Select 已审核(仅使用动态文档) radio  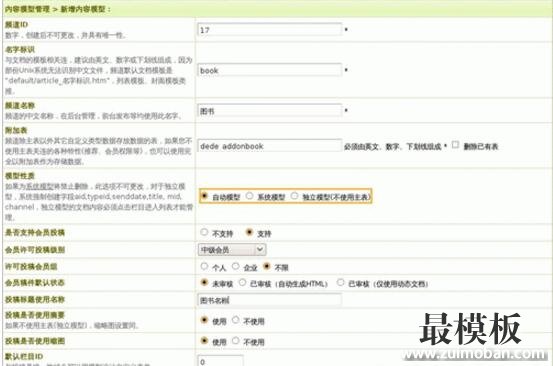(340, 282)
